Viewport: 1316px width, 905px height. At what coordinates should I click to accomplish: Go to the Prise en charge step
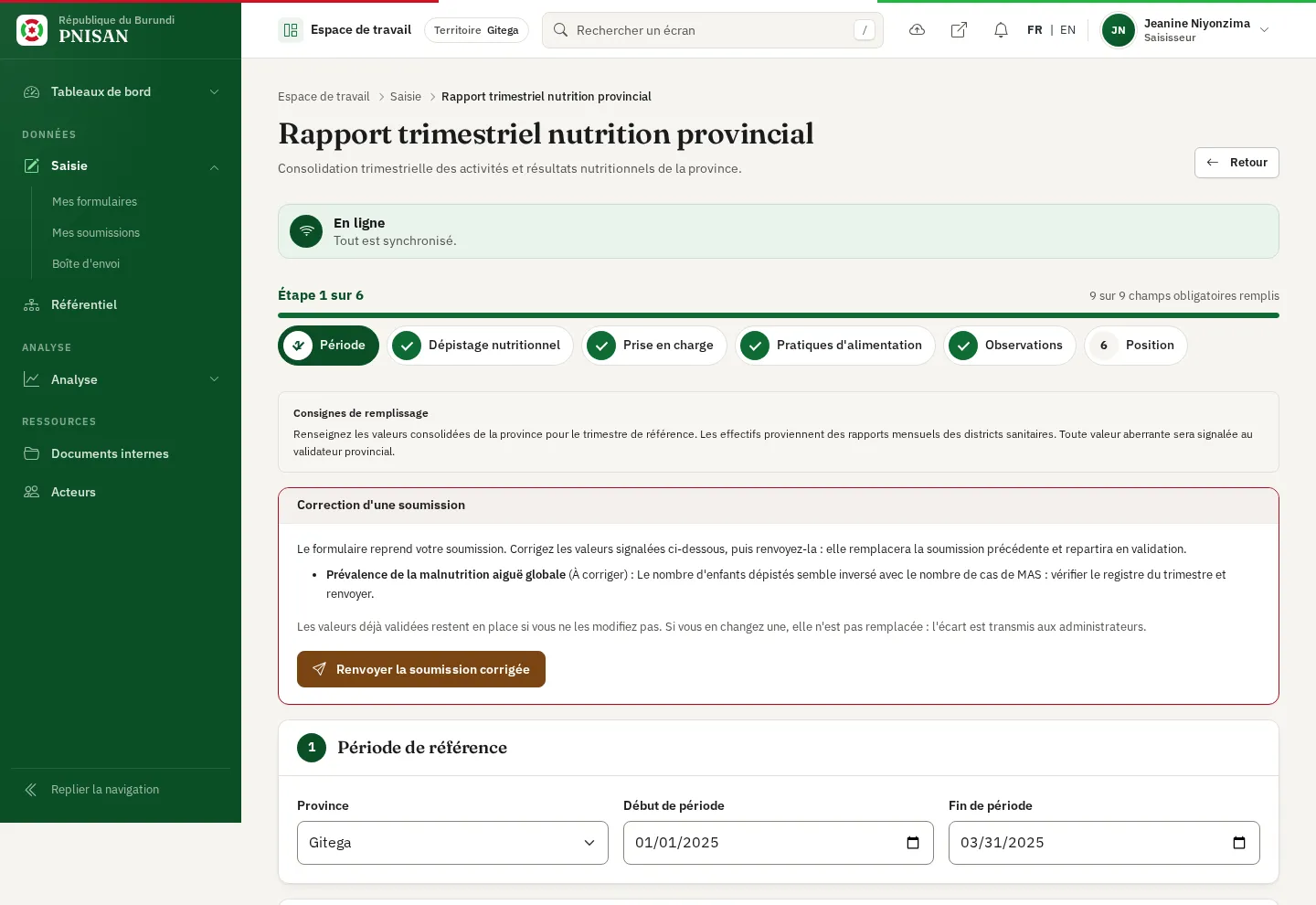tap(654, 346)
